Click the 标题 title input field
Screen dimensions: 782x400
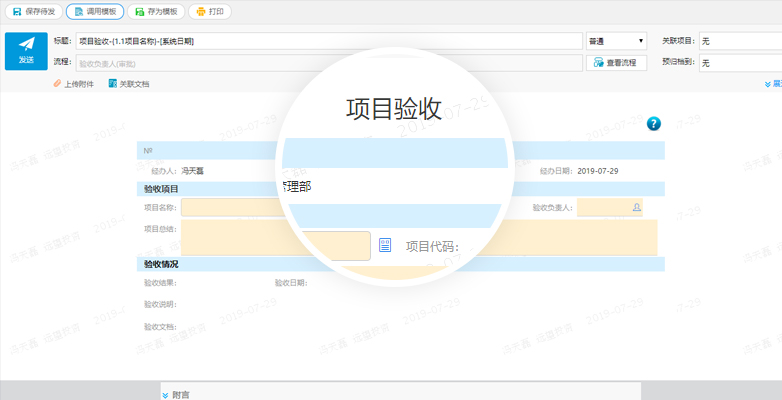point(328,41)
